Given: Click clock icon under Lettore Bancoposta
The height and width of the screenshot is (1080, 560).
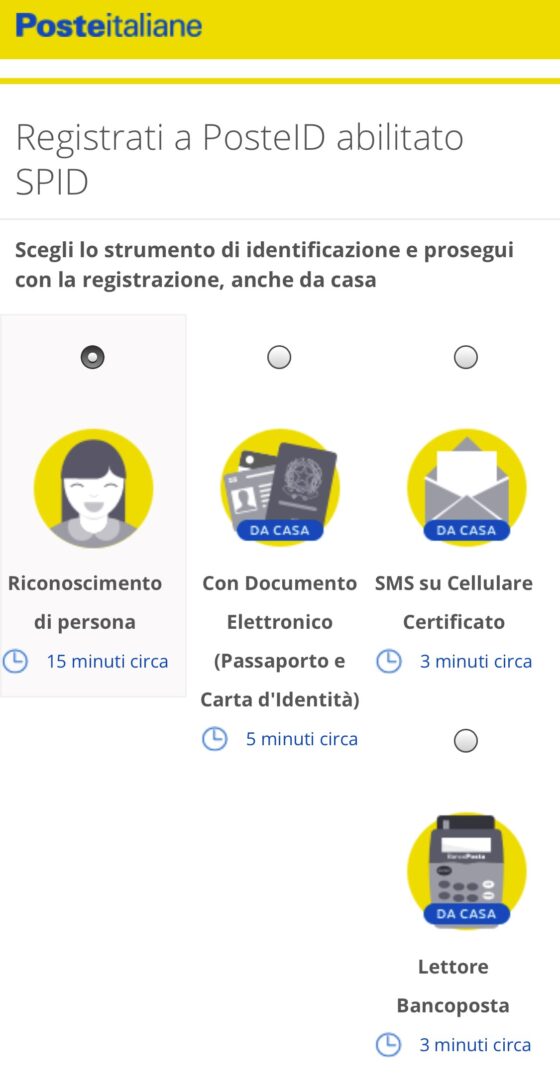Looking at the screenshot, I should click(x=388, y=1044).
